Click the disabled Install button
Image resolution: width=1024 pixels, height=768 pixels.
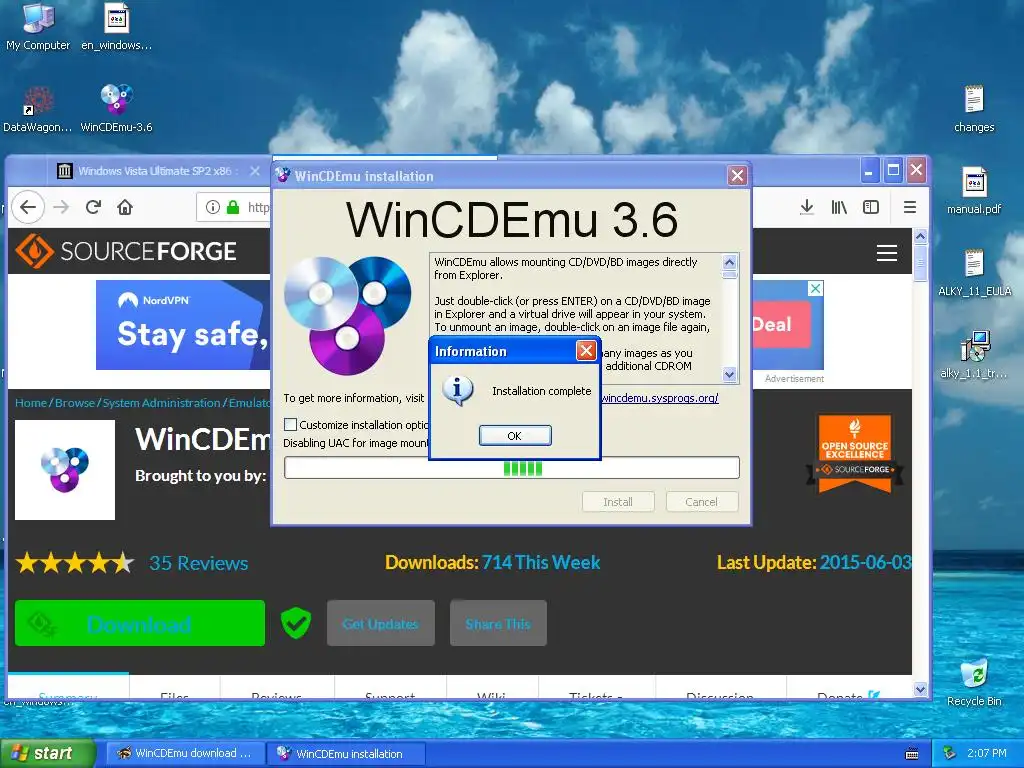coord(618,502)
